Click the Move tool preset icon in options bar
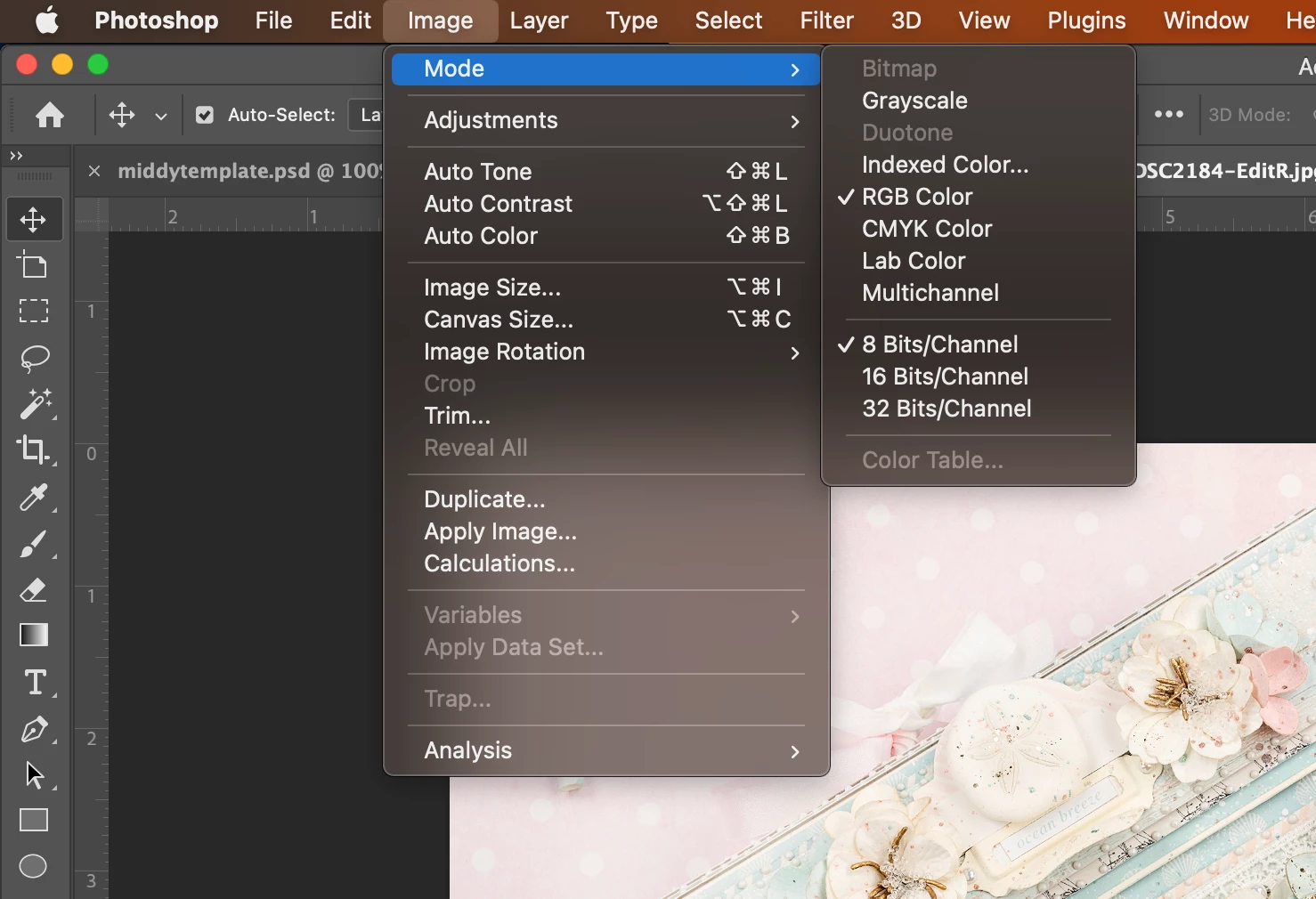 click(122, 115)
